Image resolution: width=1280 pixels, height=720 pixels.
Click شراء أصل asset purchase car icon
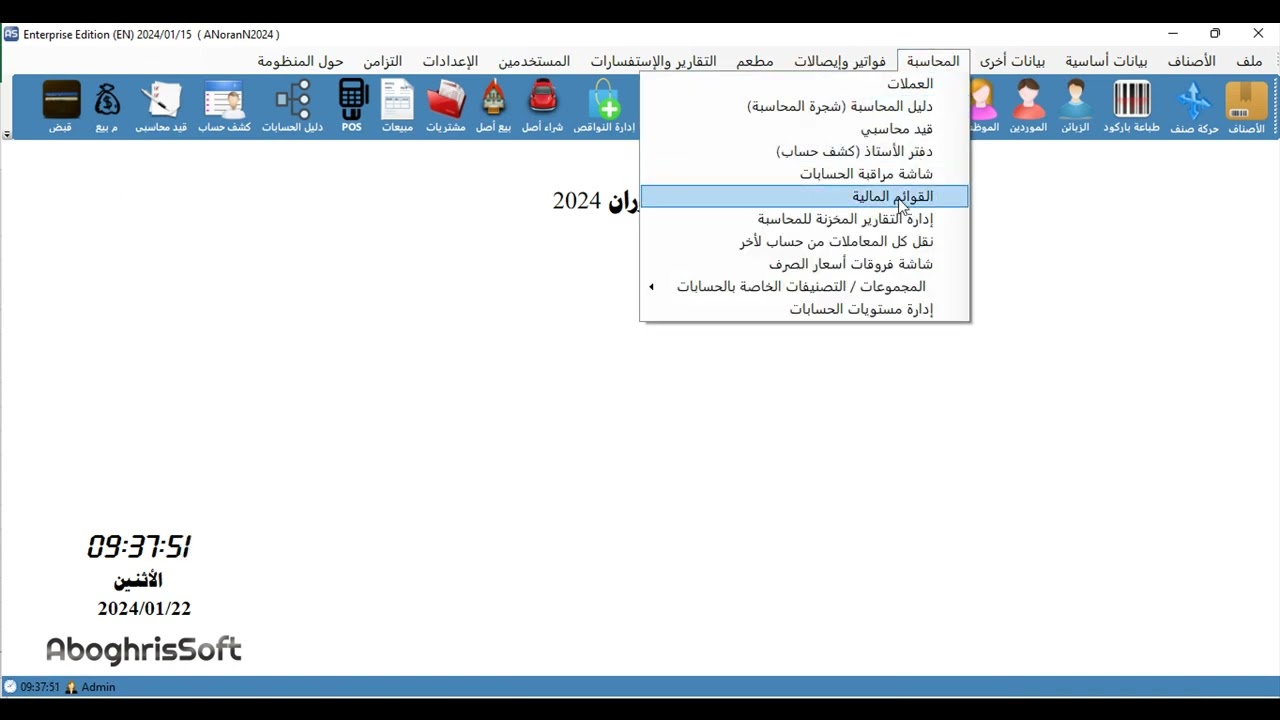543,107
